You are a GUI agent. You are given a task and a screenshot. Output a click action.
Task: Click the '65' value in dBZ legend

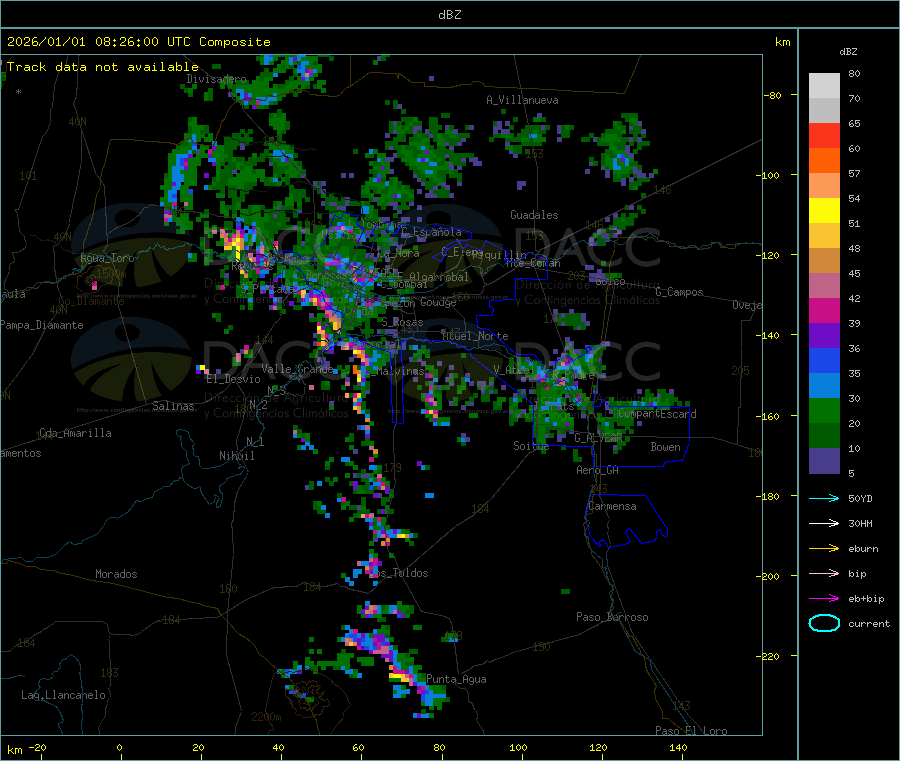click(854, 123)
